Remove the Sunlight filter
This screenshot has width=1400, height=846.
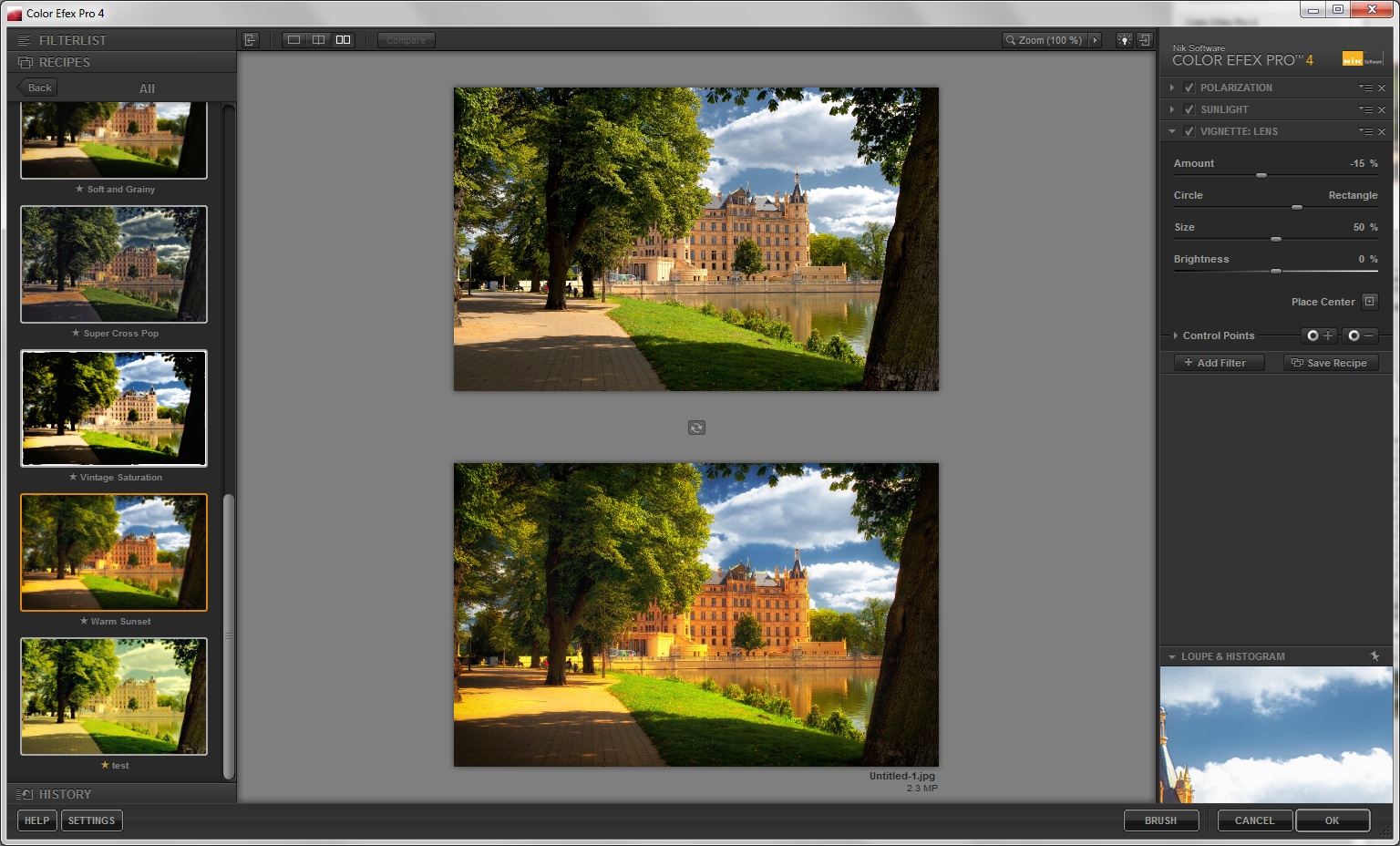(1382, 109)
